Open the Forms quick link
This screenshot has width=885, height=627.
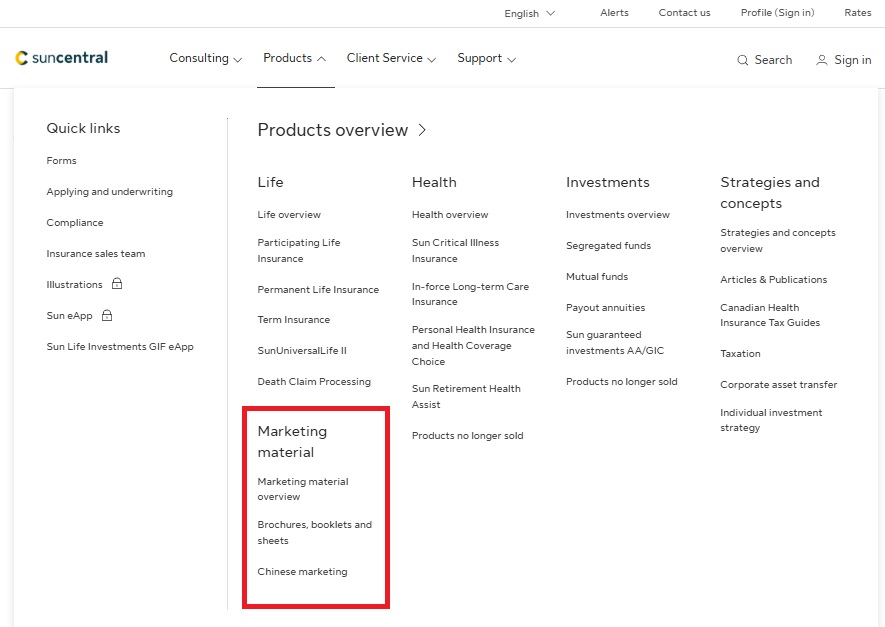coord(61,160)
